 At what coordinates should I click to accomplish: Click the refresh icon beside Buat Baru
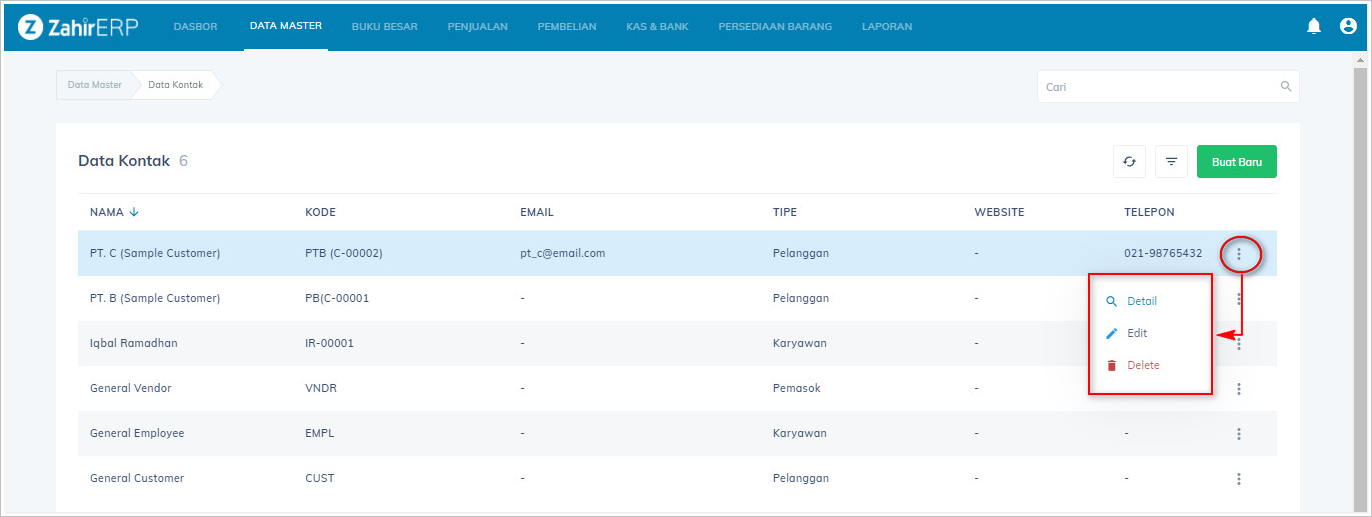[x=1129, y=161]
